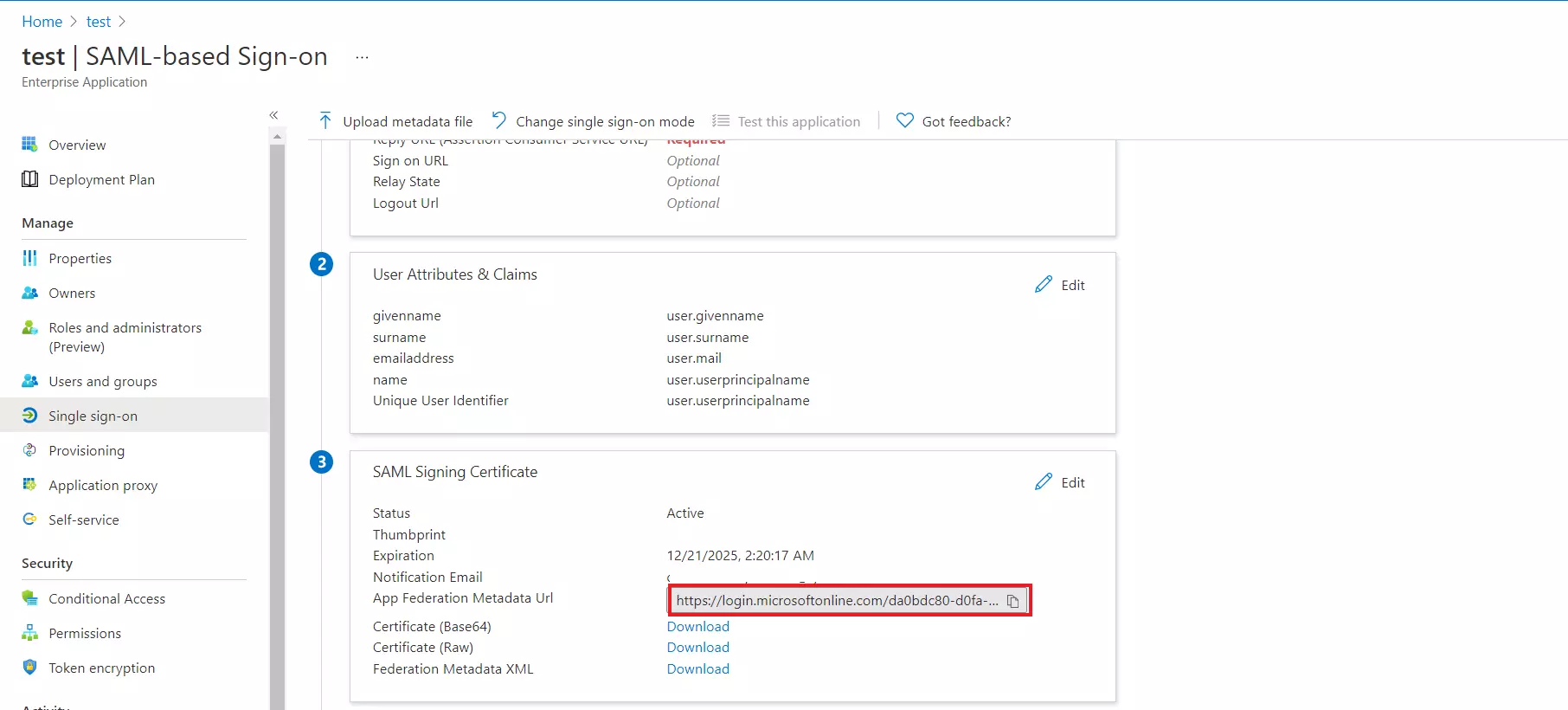Open Conditional Access under Security
The width and height of the screenshot is (1568, 710).
coord(107,599)
